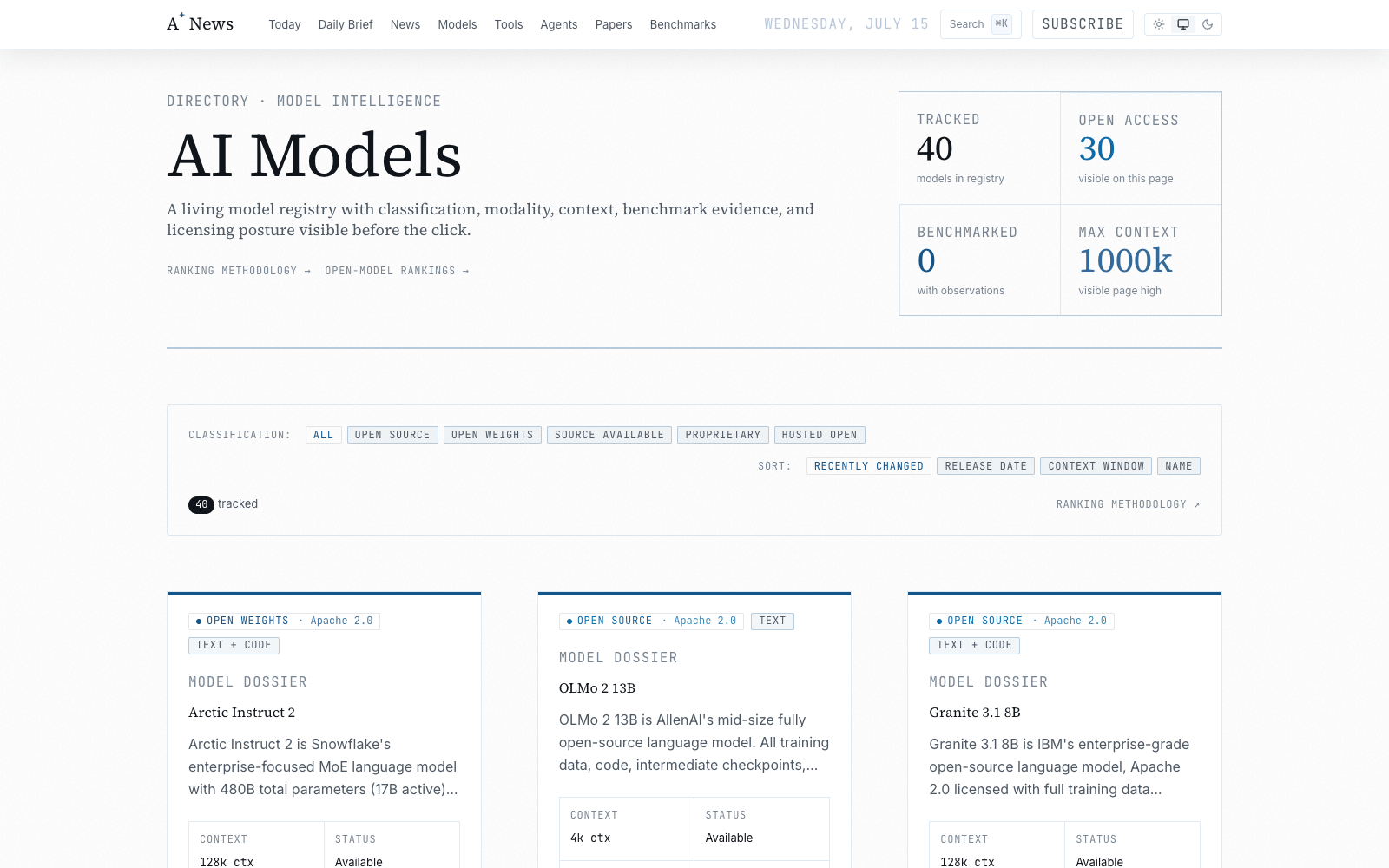
Task: Click the TEXT tag on OLMo card
Action: 773,621
